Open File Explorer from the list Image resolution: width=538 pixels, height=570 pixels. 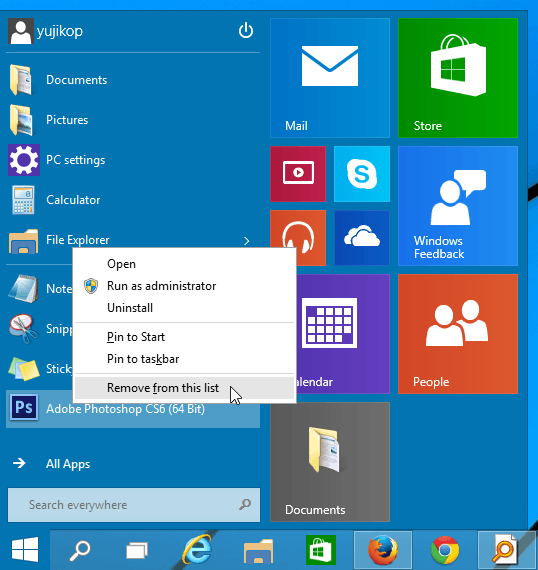pos(59,240)
